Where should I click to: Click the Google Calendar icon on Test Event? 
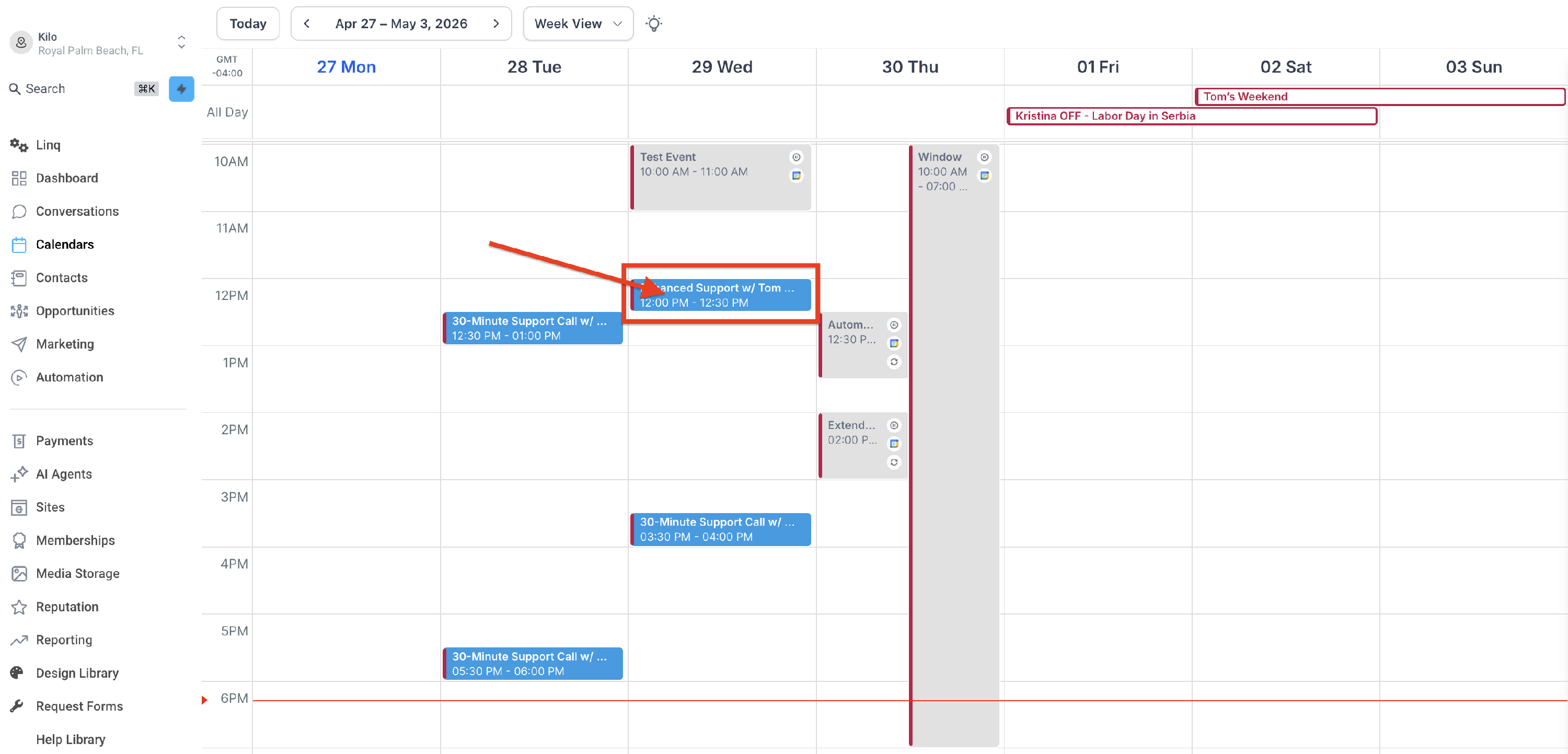796,176
